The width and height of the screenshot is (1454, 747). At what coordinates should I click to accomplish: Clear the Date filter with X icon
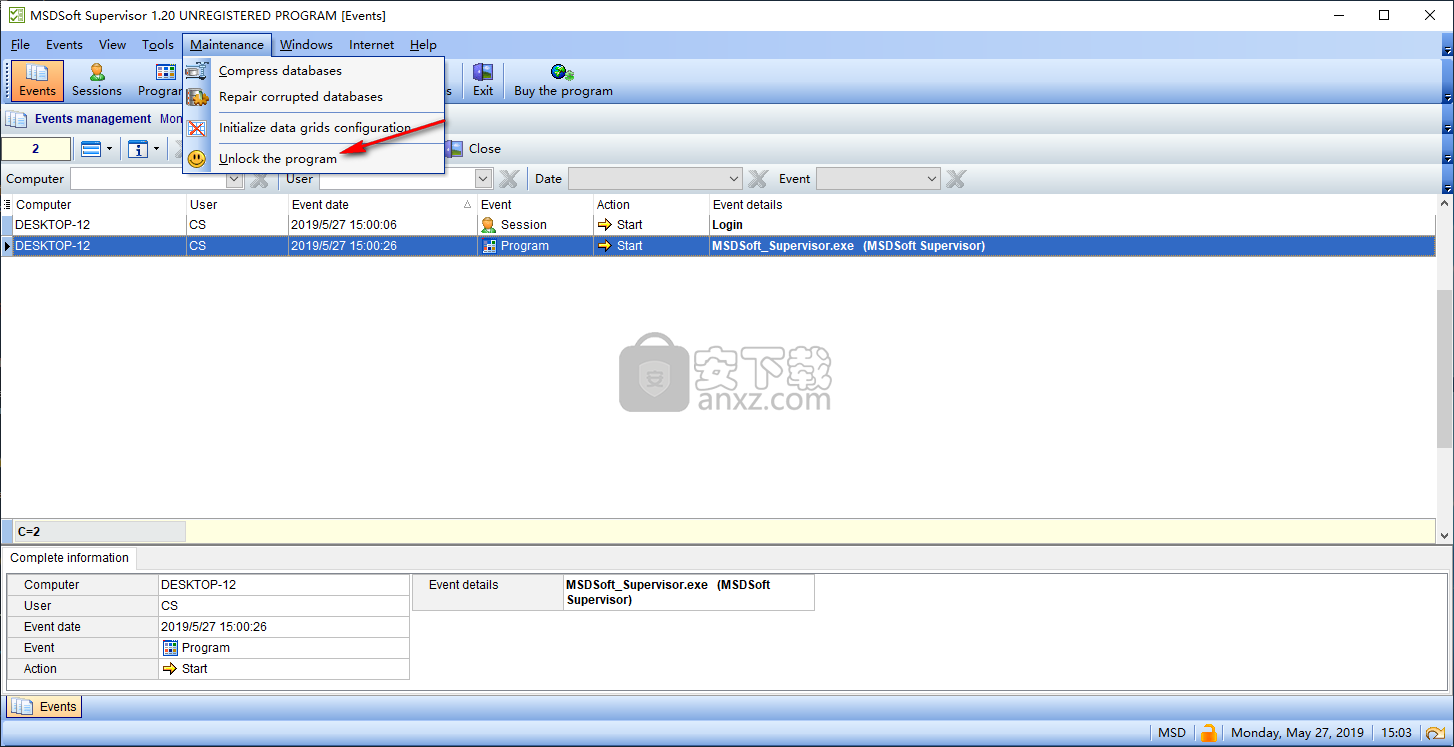[758, 179]
